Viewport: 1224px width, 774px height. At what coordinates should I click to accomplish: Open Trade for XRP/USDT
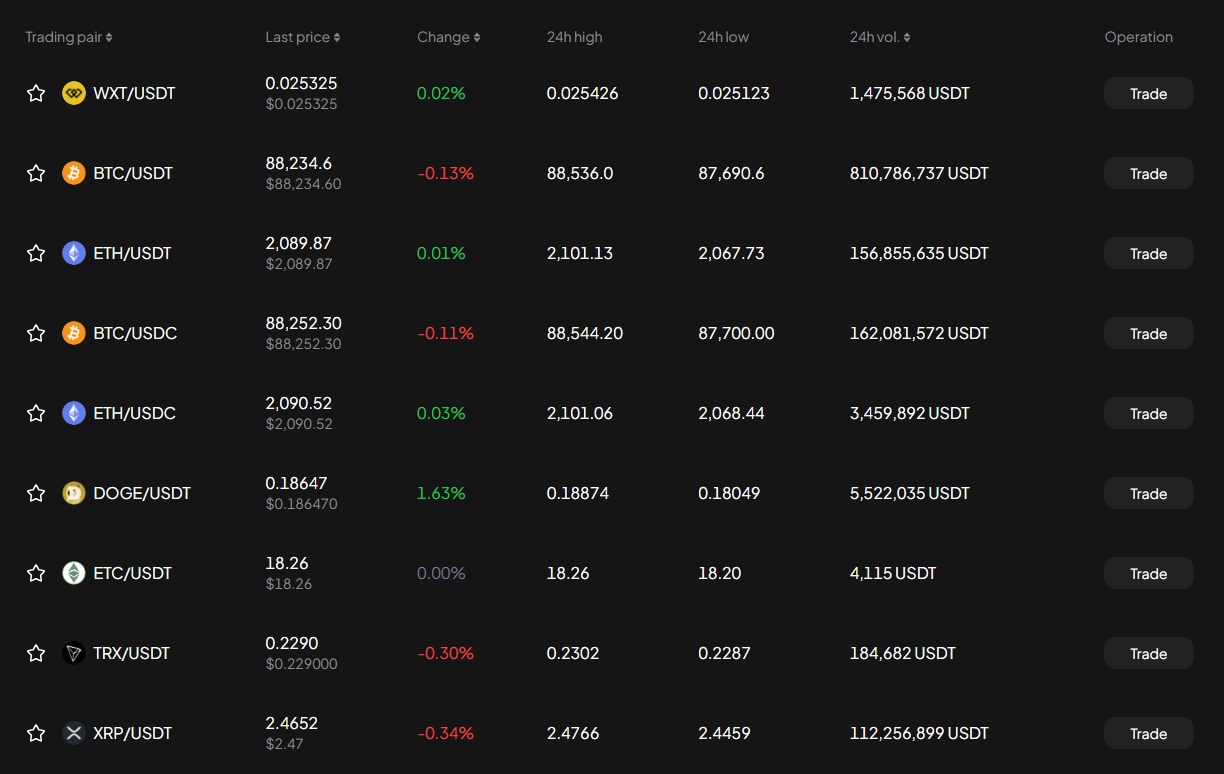[1148, 733]
